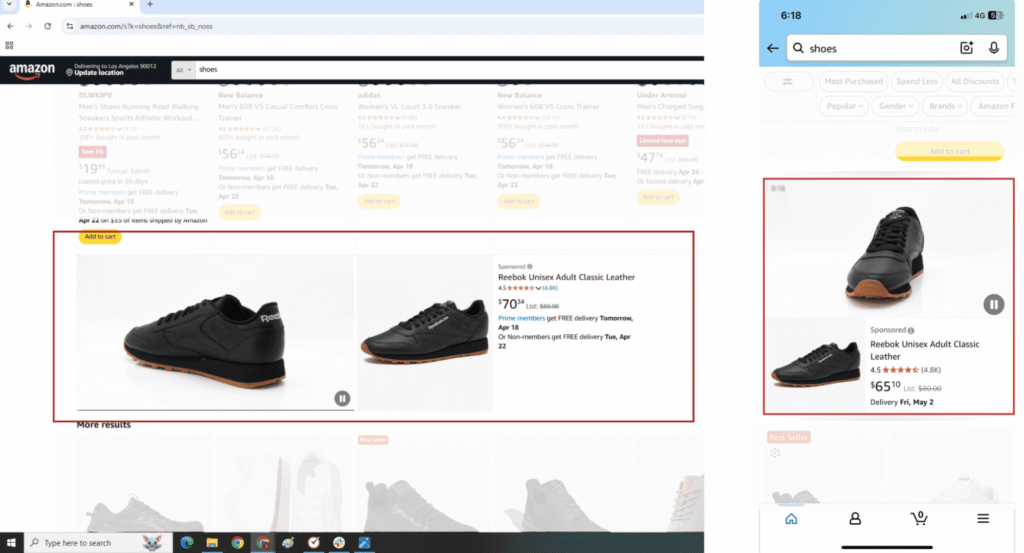Click the Best Seller badge under More results

[x=373, y=440]
